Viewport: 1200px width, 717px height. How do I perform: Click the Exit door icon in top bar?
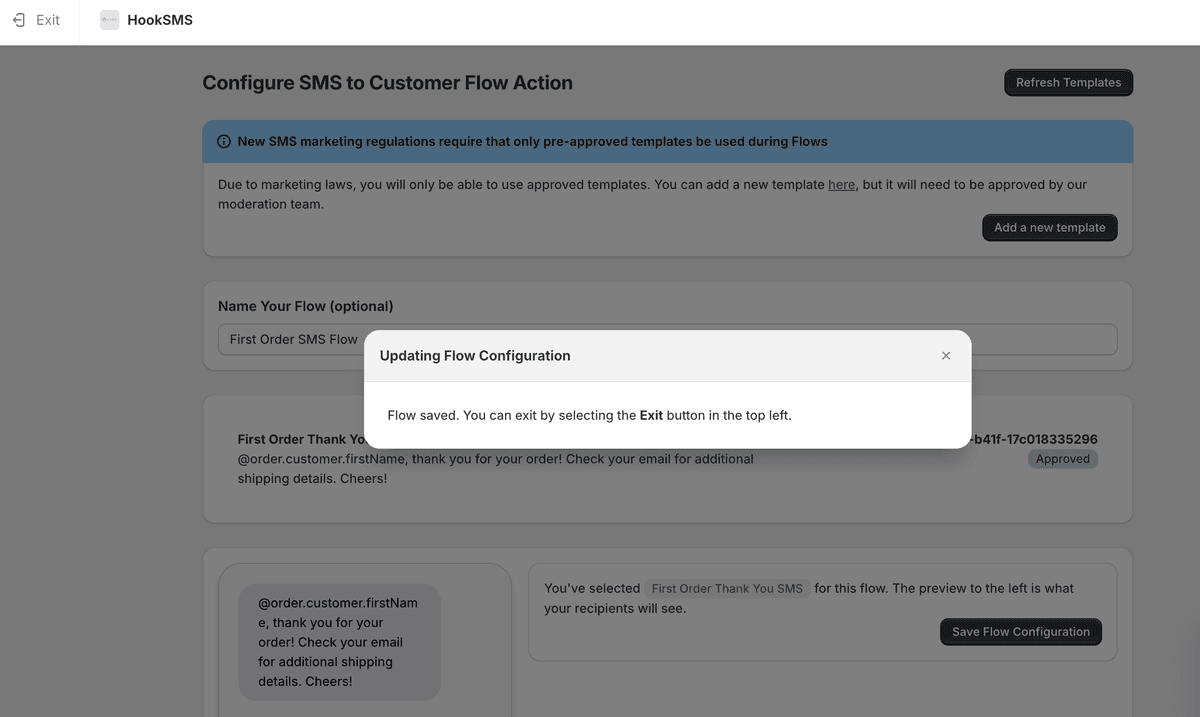pyautogui.click(x=19, y=20)
